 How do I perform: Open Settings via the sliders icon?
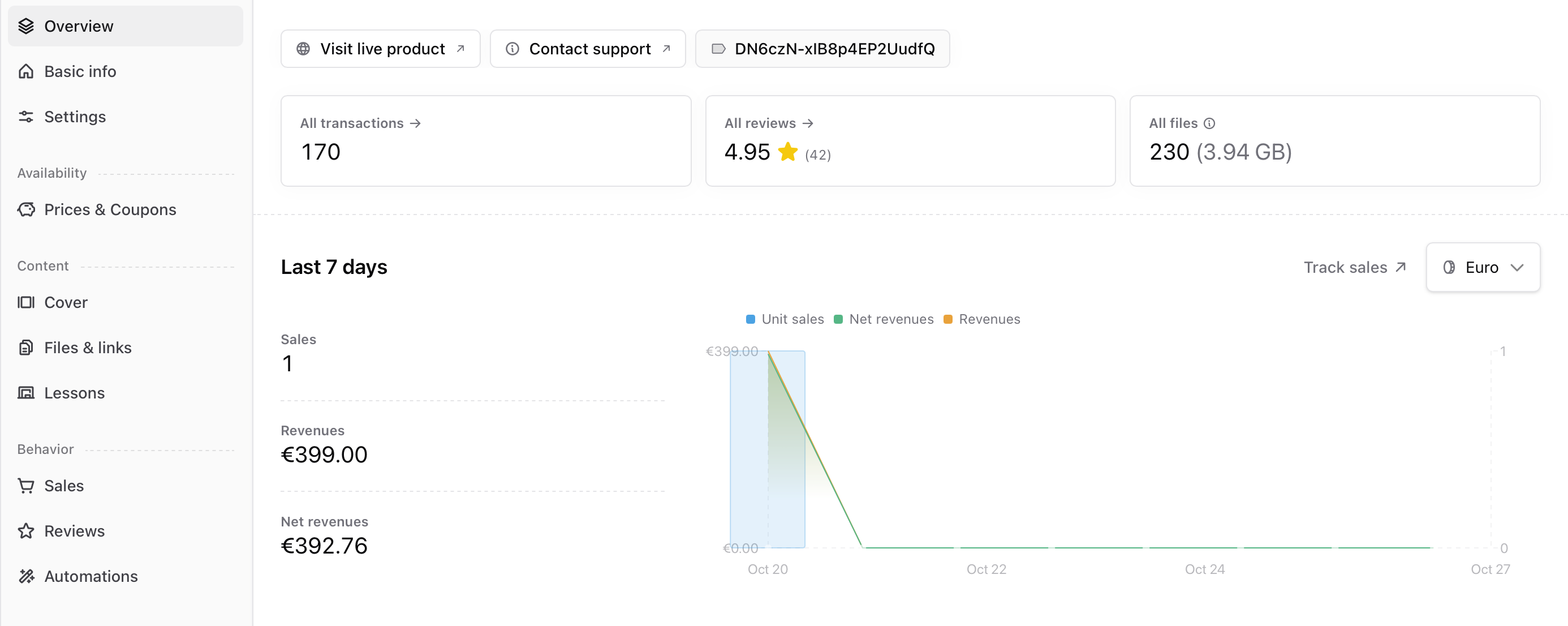27,116
